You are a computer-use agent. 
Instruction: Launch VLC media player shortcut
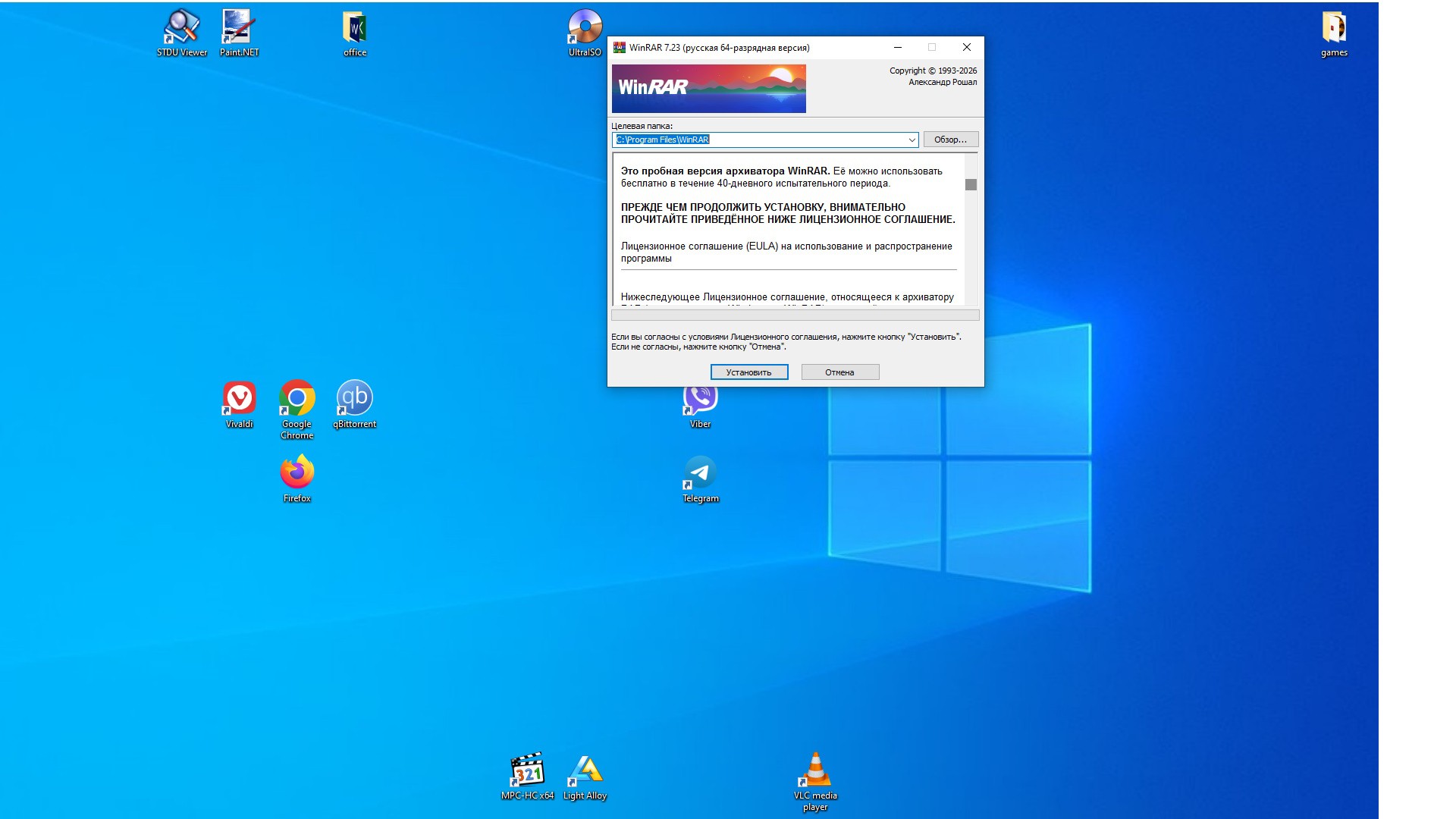[816, 781]
